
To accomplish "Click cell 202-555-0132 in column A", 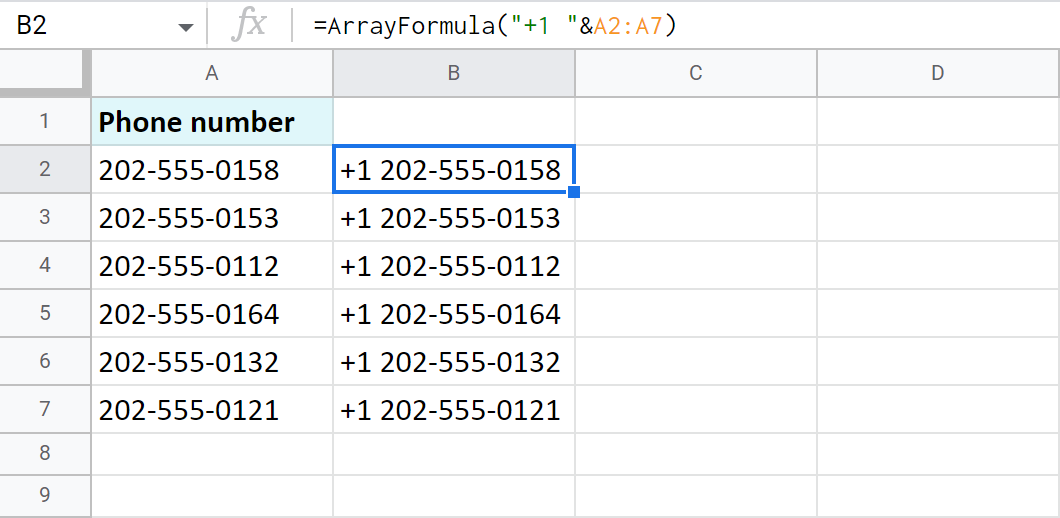I will 212,362.
